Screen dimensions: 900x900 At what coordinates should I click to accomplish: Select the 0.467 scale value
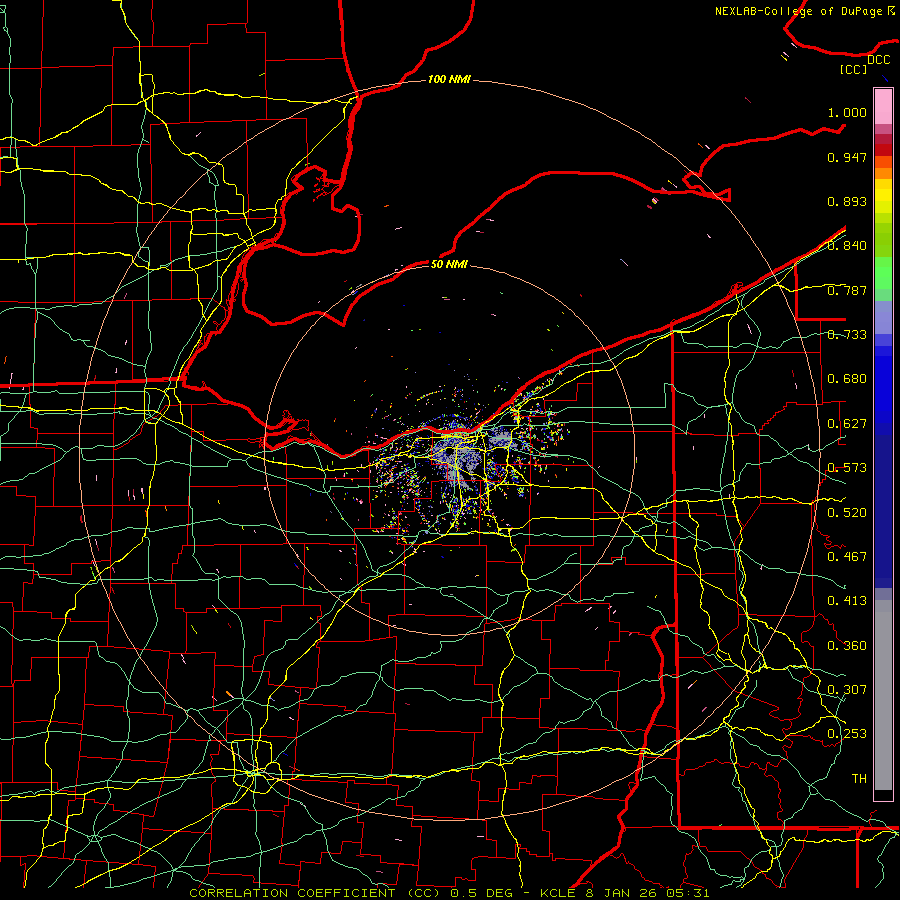point(847,557)
